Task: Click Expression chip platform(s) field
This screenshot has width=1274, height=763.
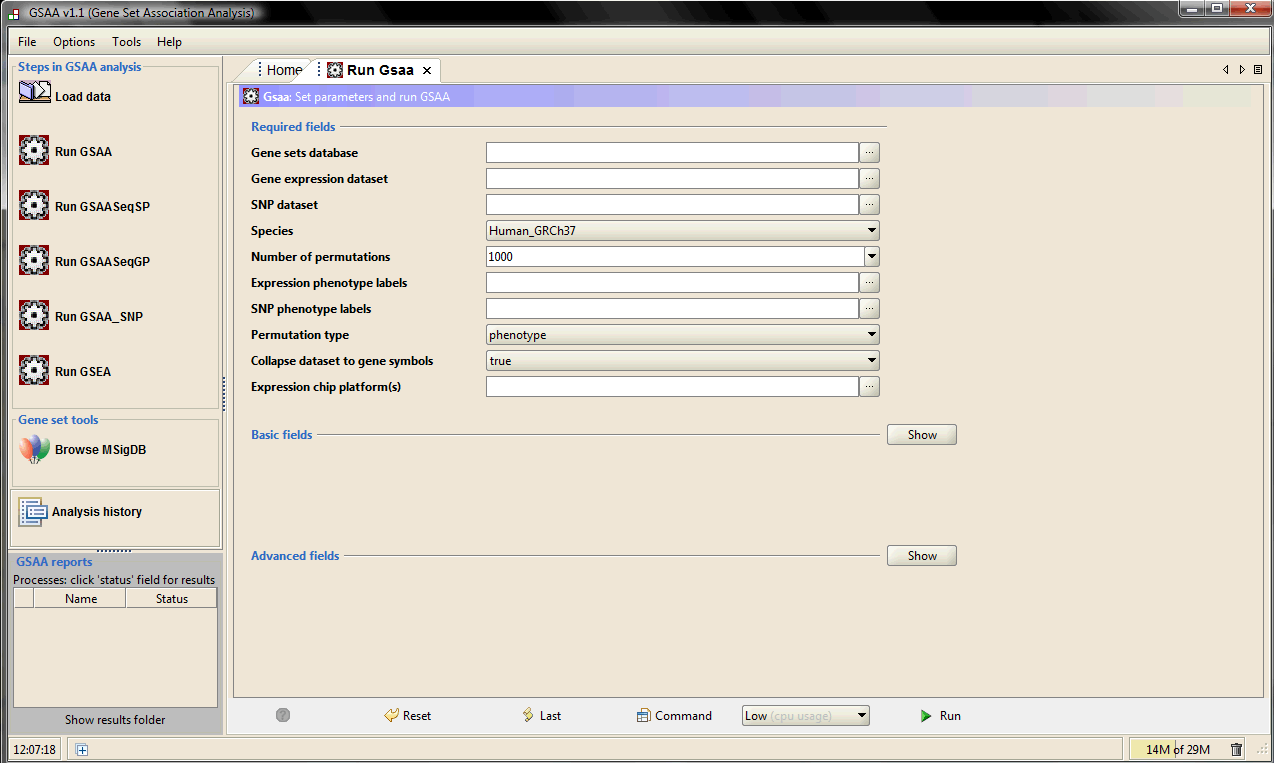Action: pyautogui.click(x=672, y=386)
